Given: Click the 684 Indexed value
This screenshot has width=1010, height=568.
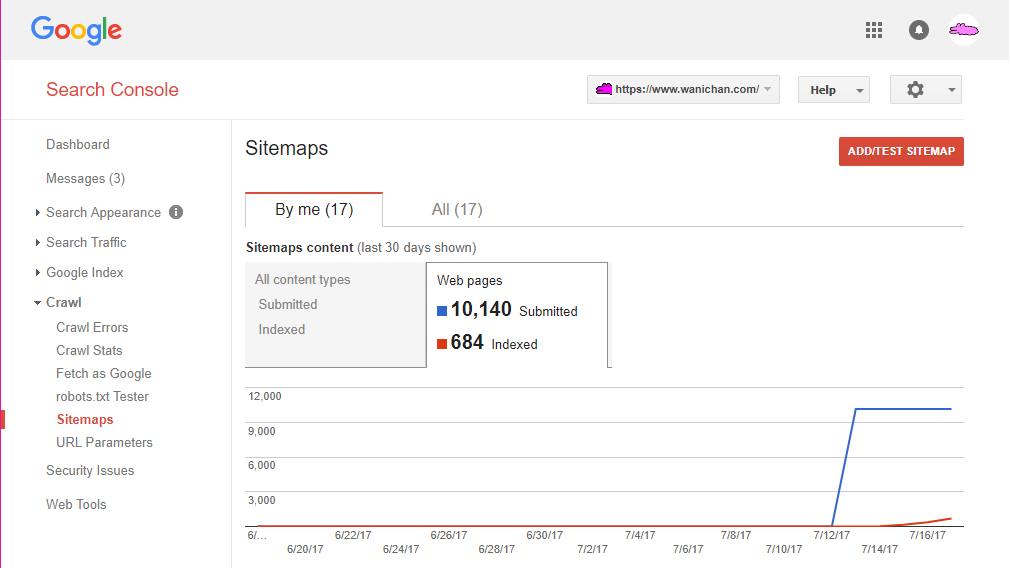Looking at the screenshot, I should 467,343.
